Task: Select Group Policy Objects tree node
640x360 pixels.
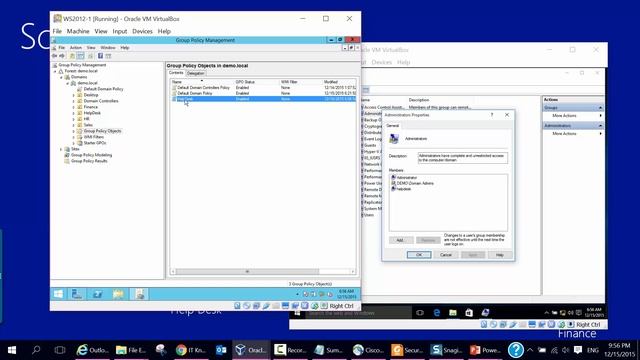Action: click(102, 131)
